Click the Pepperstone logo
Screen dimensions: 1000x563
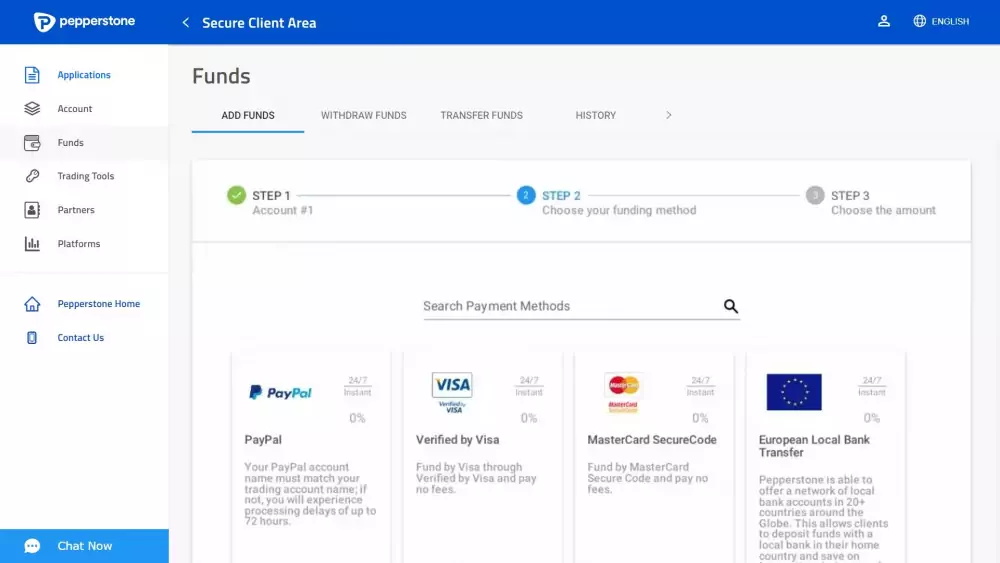[84, 22]
